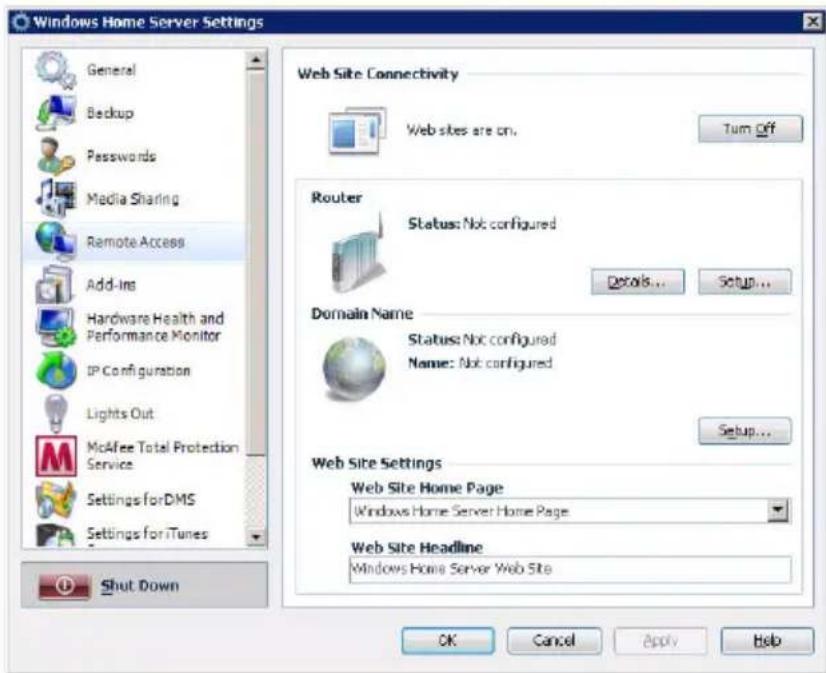
Task: Select McAfee Total Protection Service
Action: click(134, 456)
